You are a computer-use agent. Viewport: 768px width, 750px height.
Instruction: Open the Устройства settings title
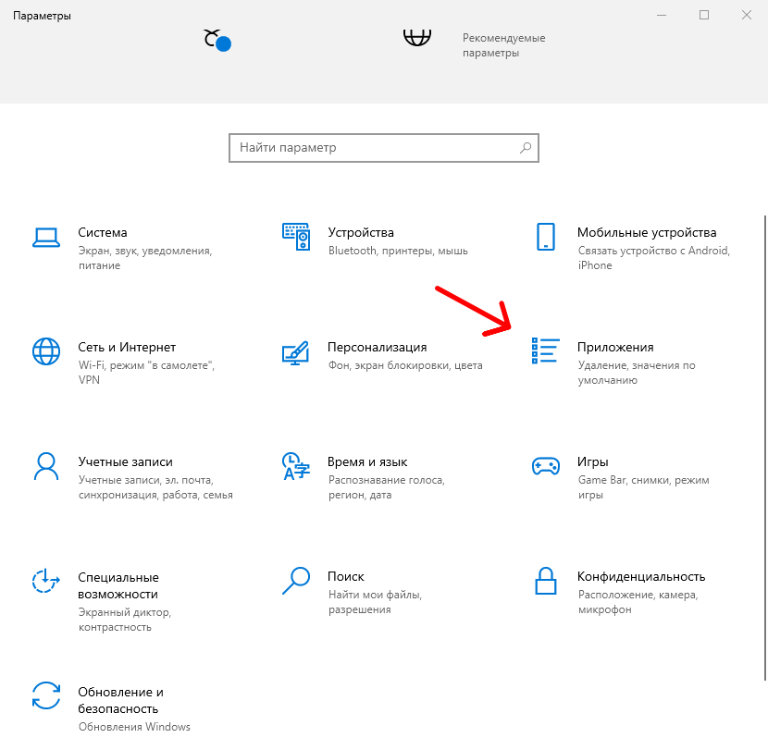[360, 232]
